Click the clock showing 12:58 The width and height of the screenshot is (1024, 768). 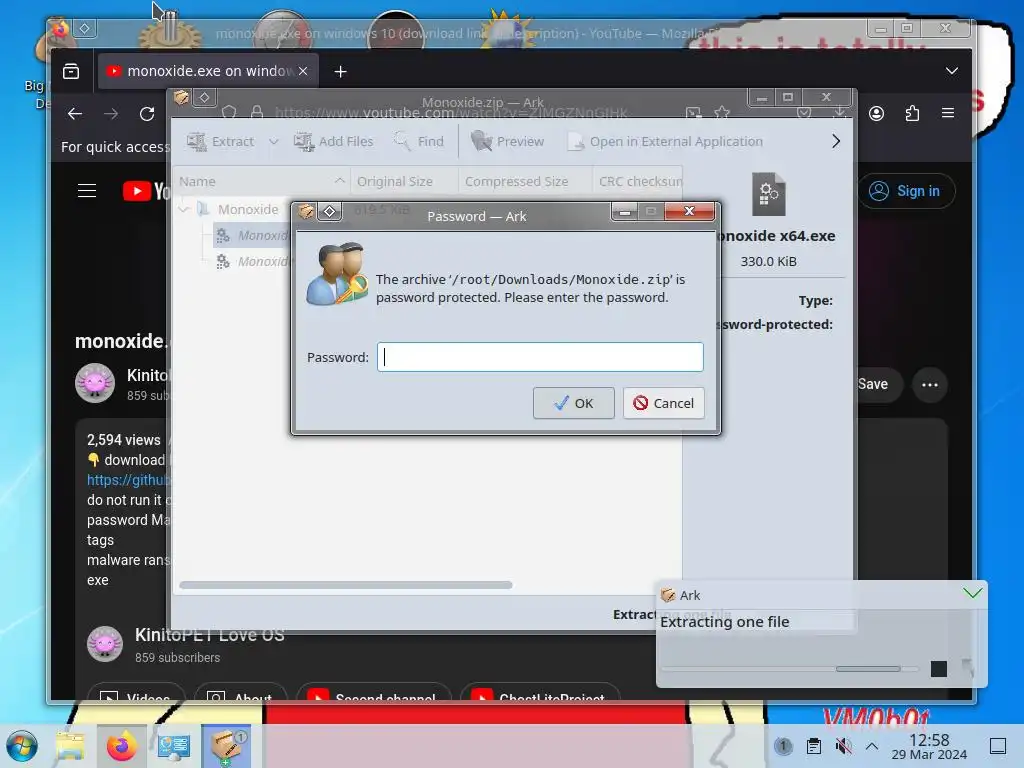pyautogui.click(x=929, y=746)
